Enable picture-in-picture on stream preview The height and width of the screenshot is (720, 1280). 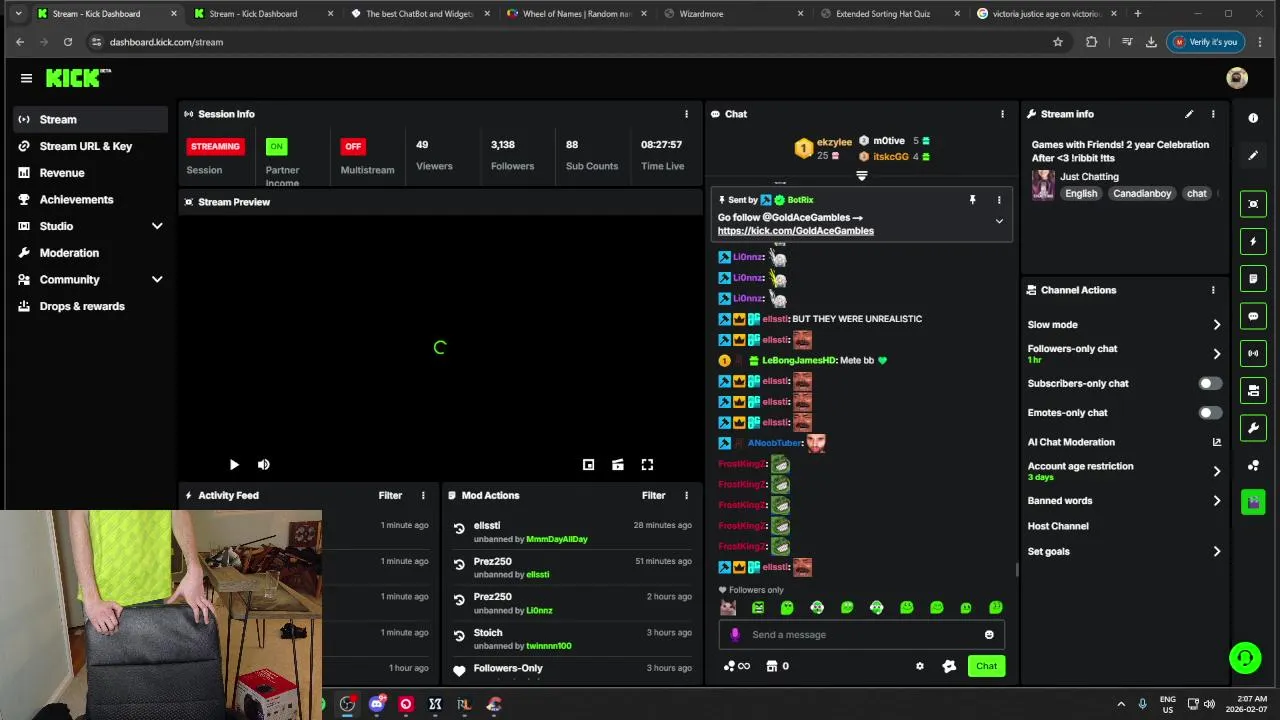pos(588,465)
